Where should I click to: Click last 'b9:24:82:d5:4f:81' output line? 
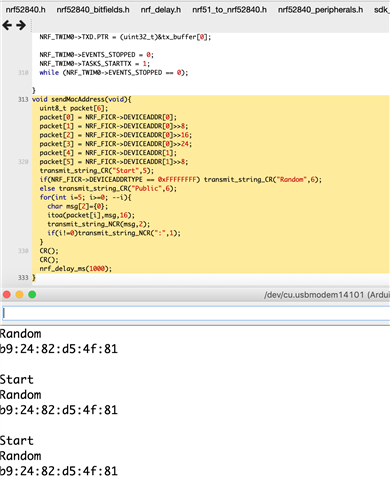(x=59, y=471)
